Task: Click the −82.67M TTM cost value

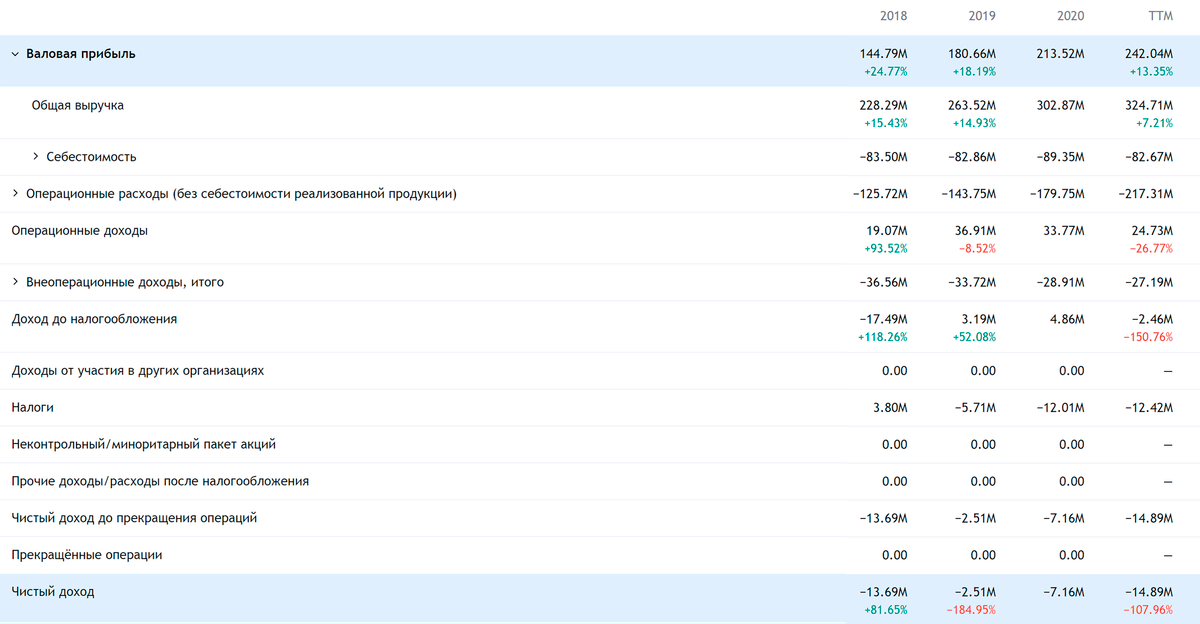Action: 1149,157
